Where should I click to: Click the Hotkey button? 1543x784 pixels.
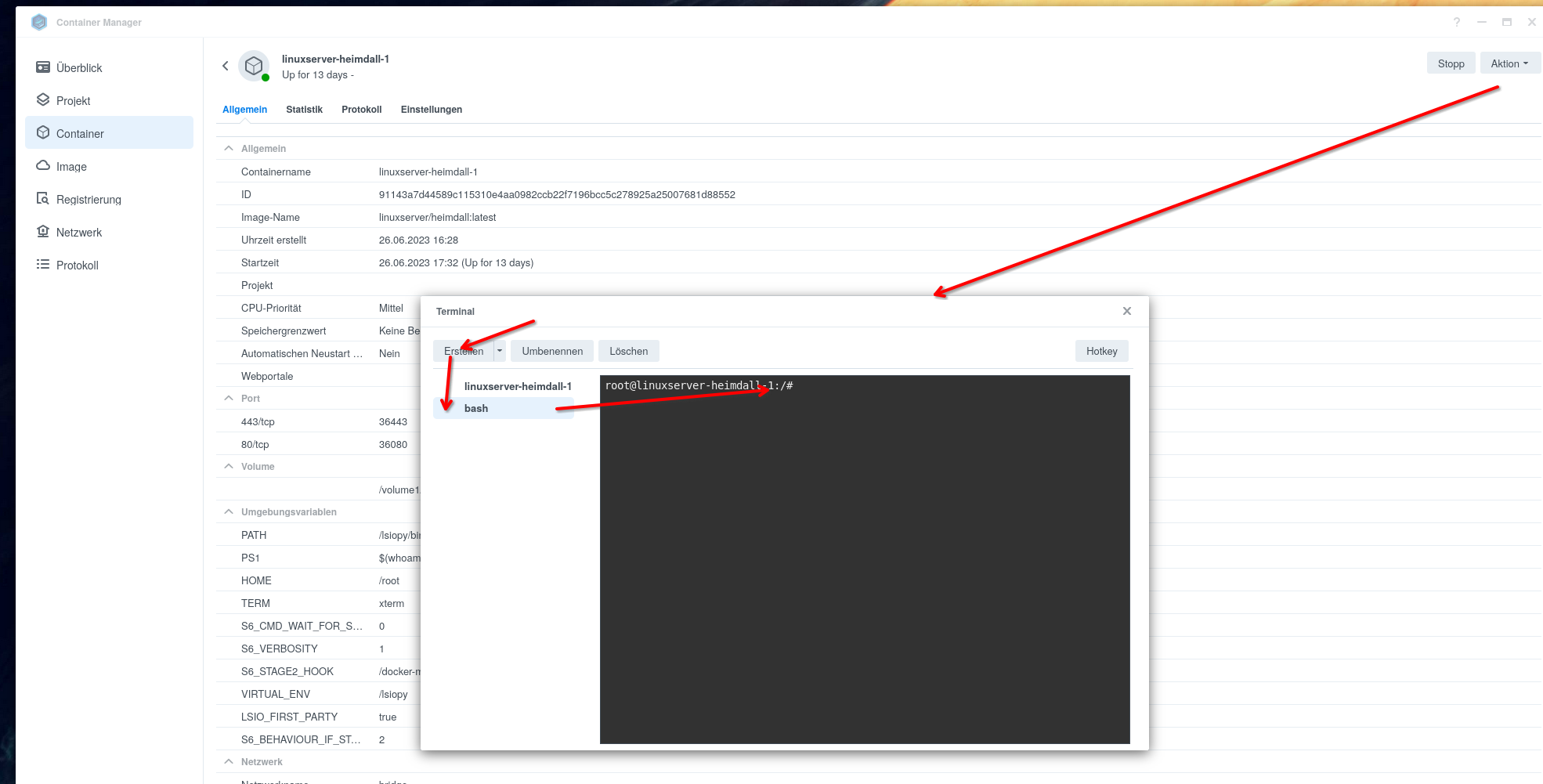[x=1101, y=351]
